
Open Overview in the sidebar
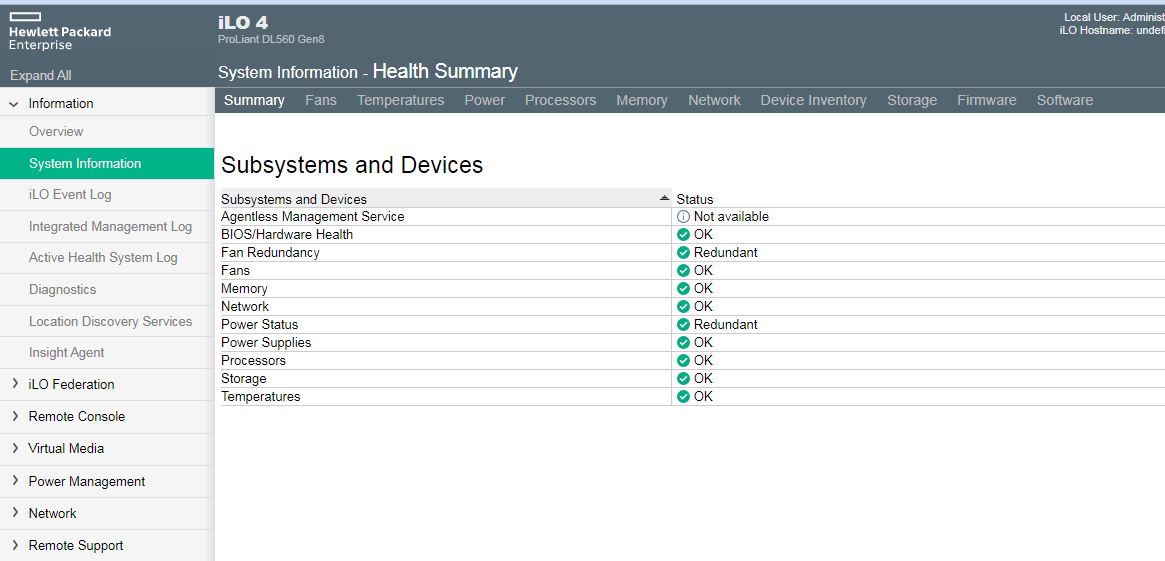coord(56,132)
